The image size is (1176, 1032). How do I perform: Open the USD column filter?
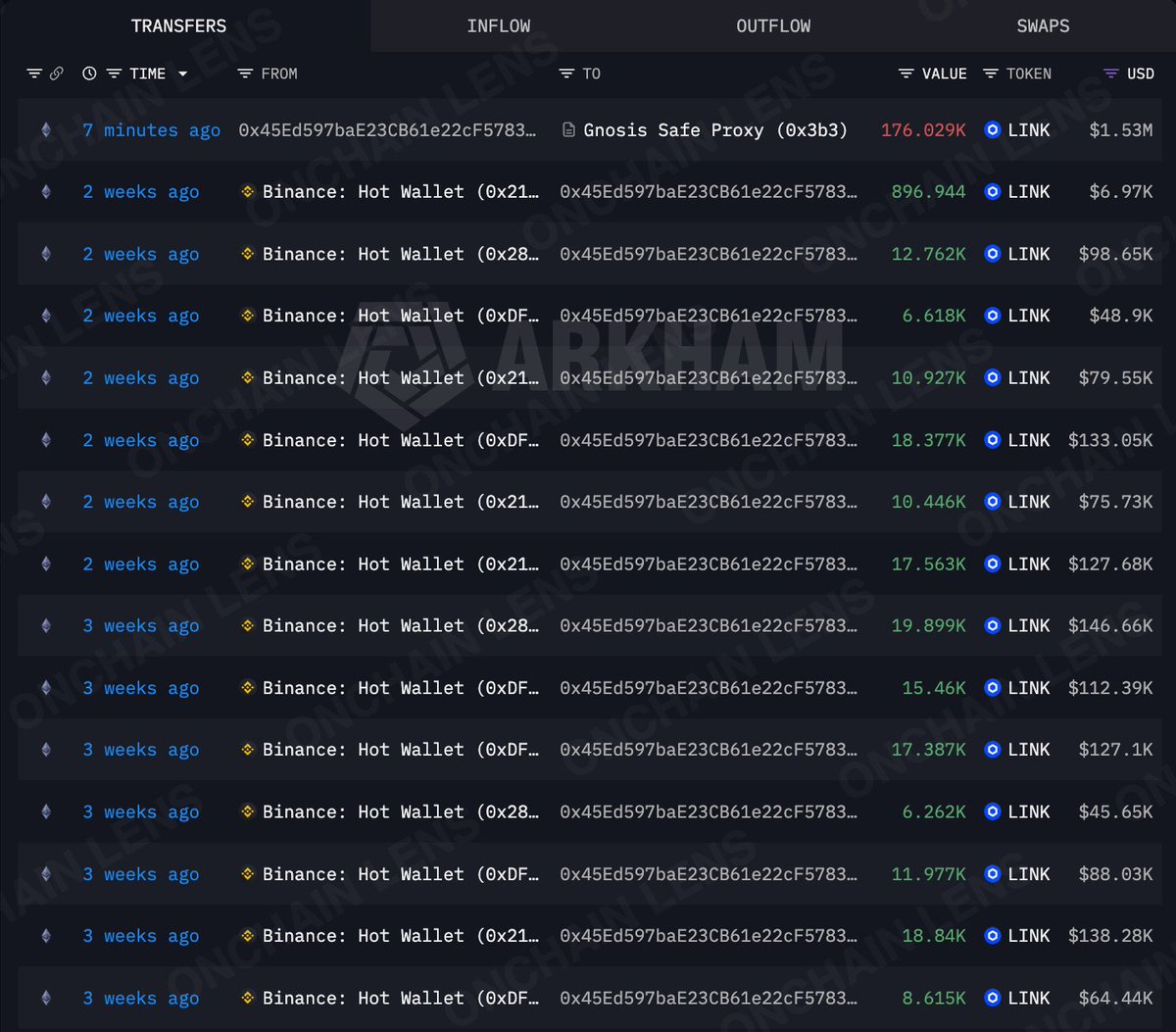pos(1111,74)
